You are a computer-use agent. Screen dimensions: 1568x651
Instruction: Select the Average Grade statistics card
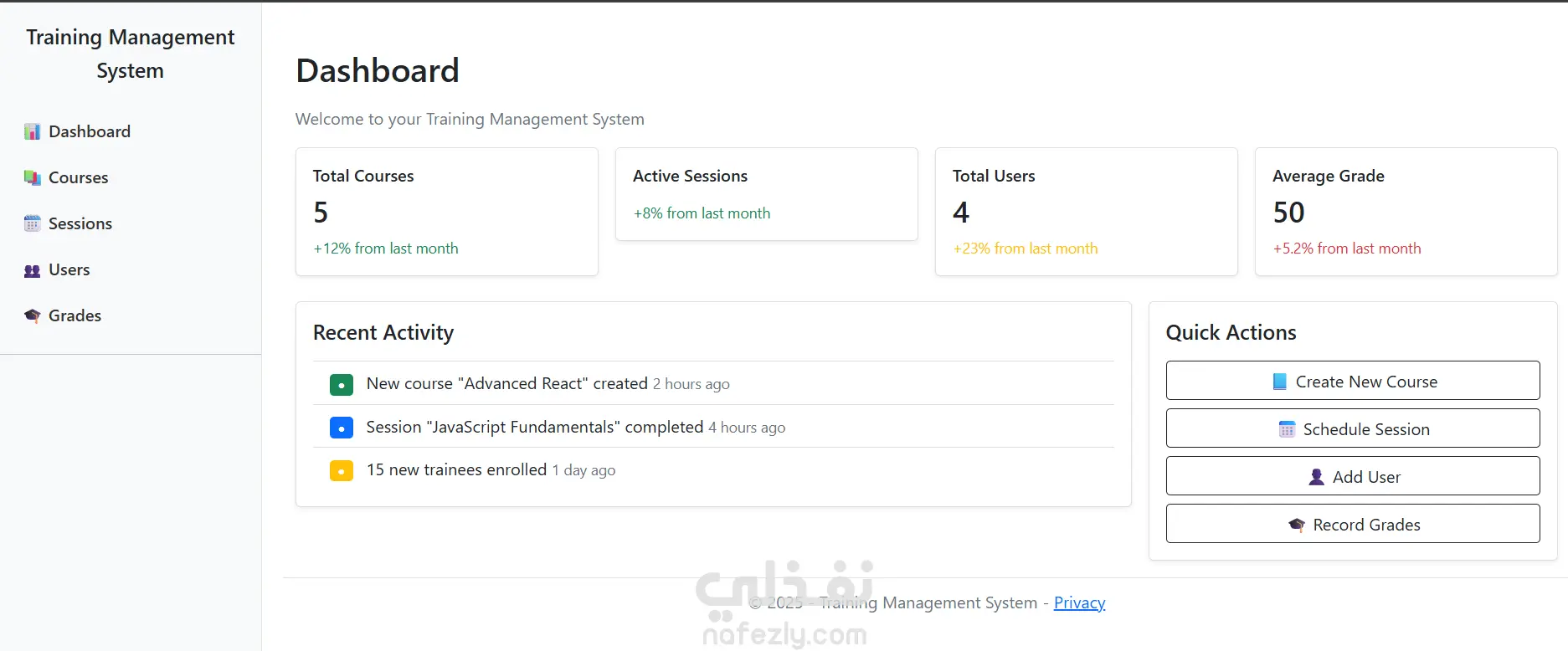tap(1406, 212)
